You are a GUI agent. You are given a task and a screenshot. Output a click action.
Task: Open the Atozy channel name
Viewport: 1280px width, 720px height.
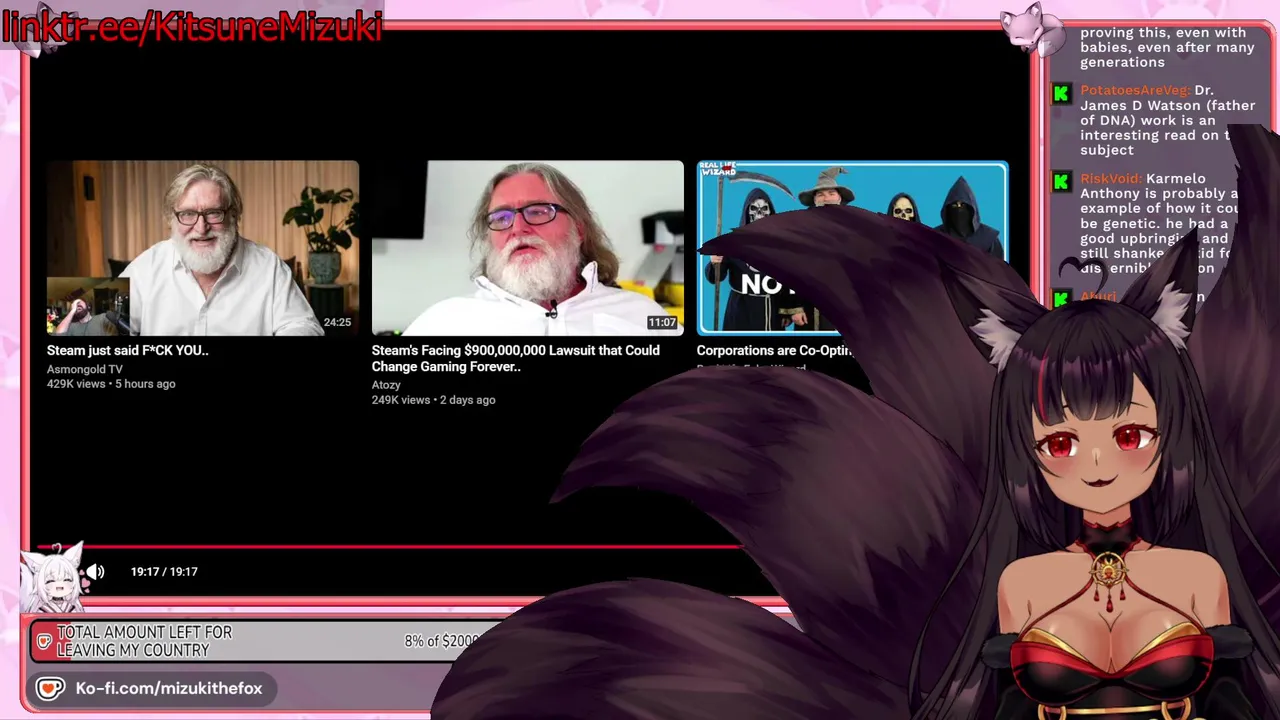[386, 385]
